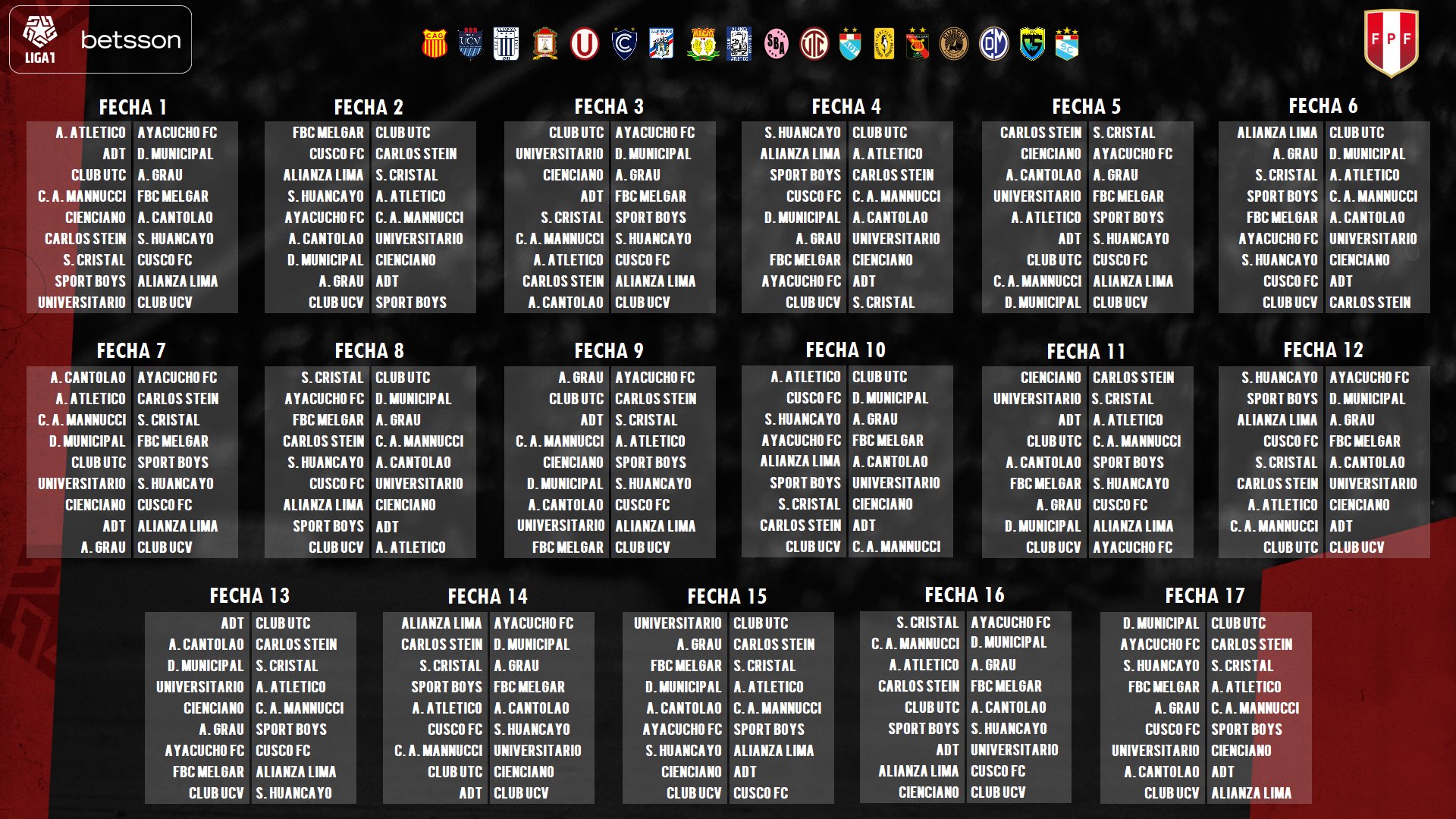Click the Sport Huancayo crest
1456x819 pixels.
[x=703, y=45]
